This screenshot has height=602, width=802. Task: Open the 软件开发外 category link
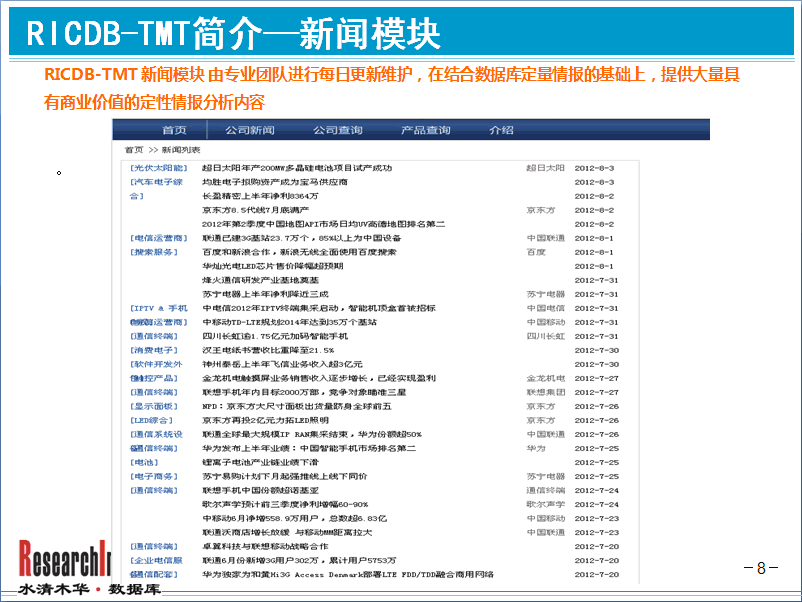click(x=156, y=364)
